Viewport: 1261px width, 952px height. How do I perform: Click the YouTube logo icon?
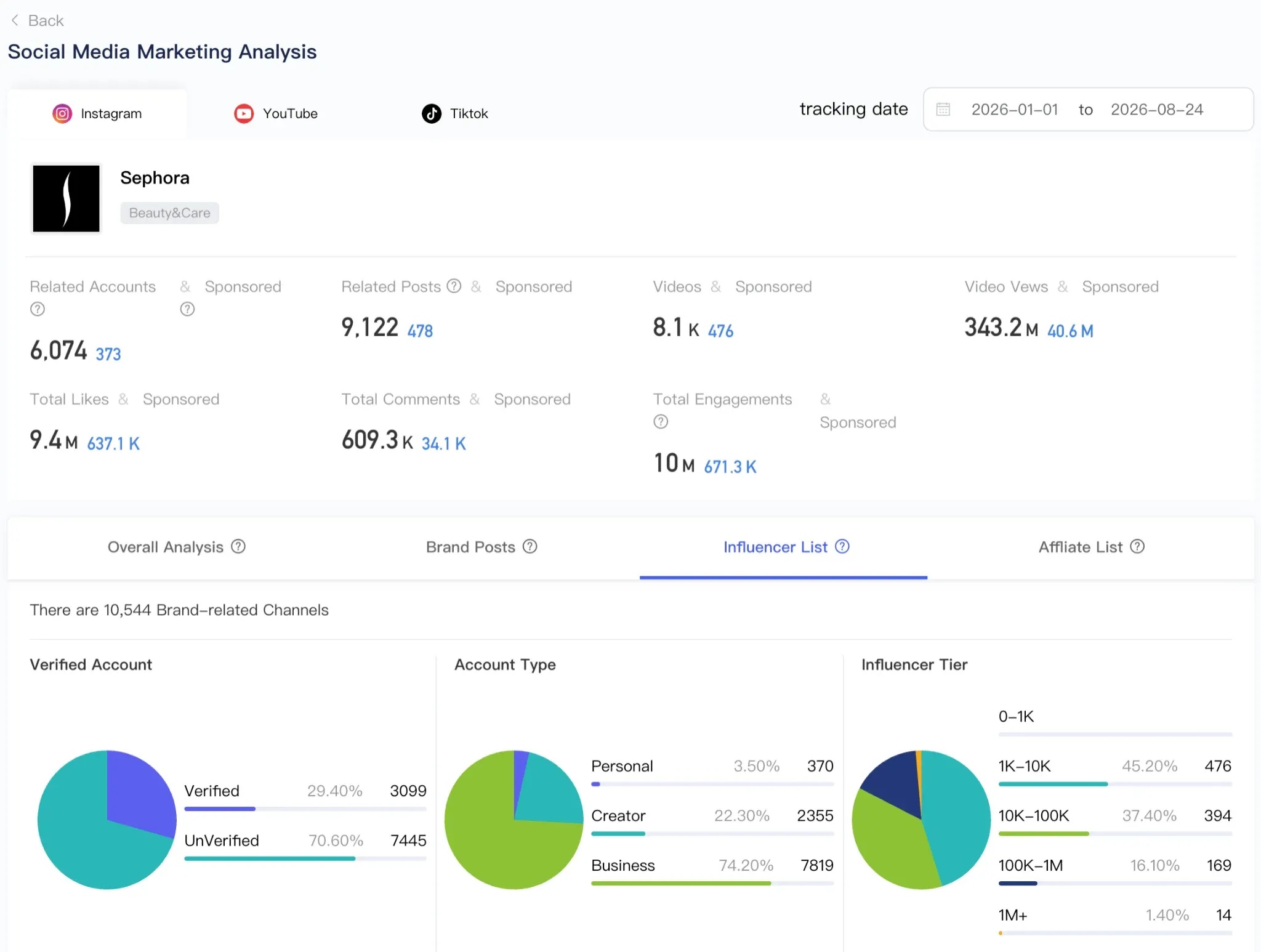coord(244,113)
